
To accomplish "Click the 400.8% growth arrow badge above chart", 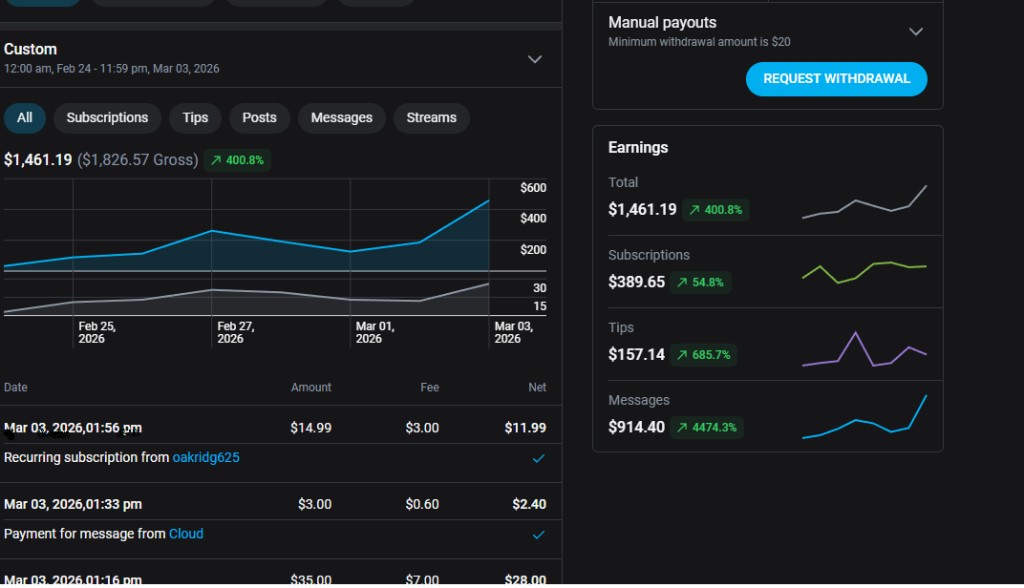I will 237,160.
